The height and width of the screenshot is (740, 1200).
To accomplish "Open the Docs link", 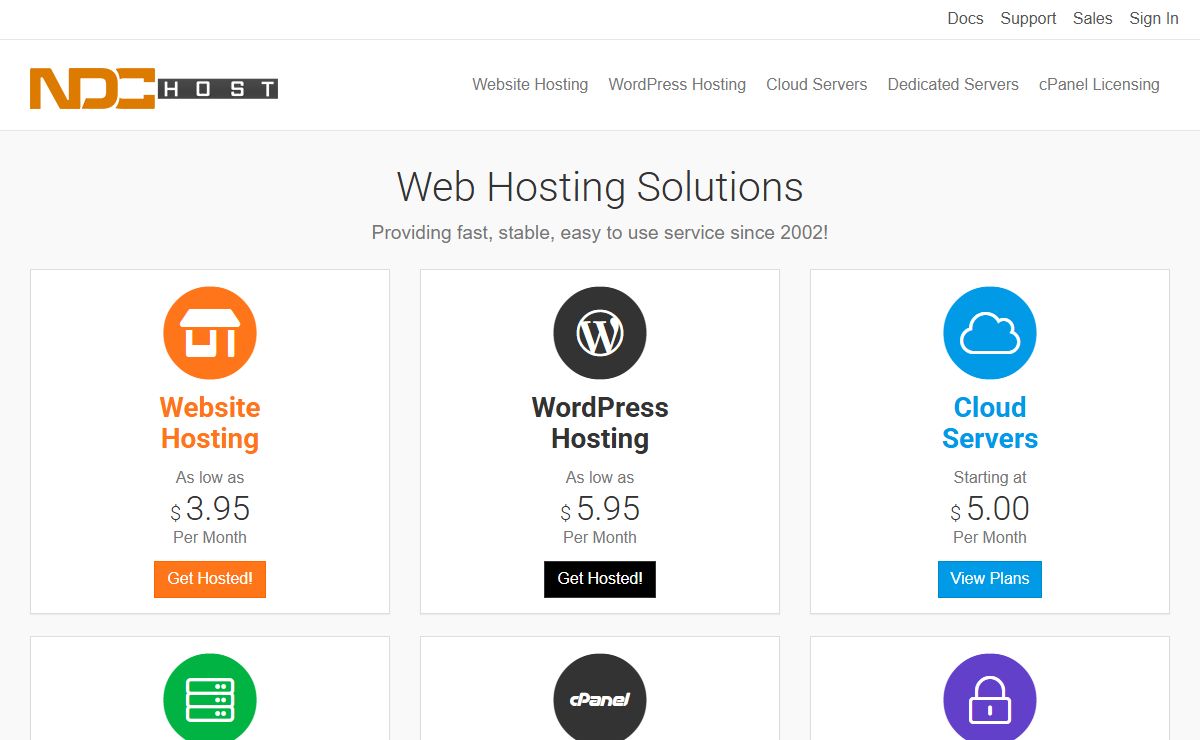I will tap(965, 18).
